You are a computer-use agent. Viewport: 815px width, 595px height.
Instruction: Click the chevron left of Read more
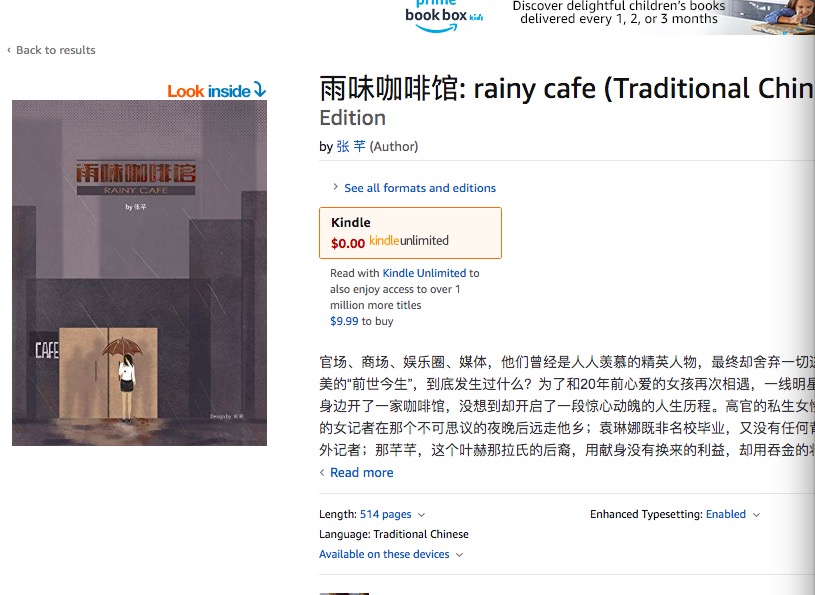[x=322, y=472]
